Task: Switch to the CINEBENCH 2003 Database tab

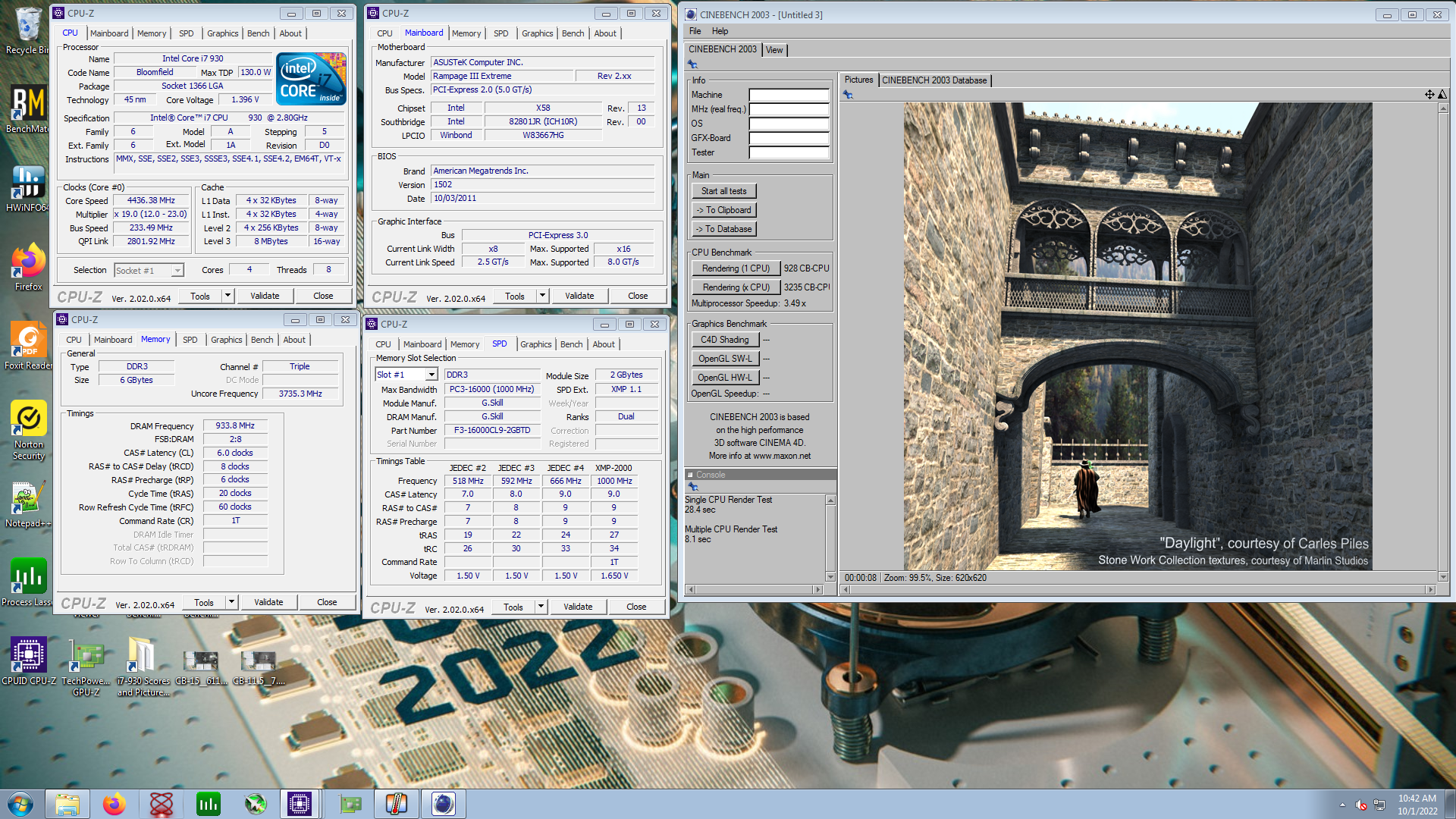Action: [934, 80]
